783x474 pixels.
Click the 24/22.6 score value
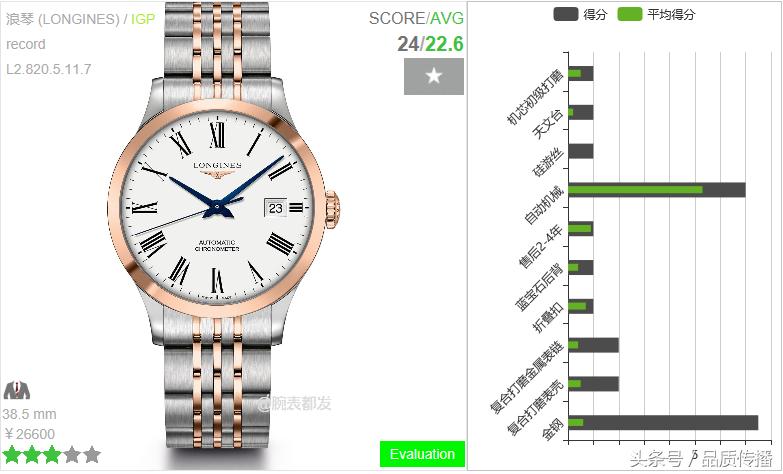[430, 44]
